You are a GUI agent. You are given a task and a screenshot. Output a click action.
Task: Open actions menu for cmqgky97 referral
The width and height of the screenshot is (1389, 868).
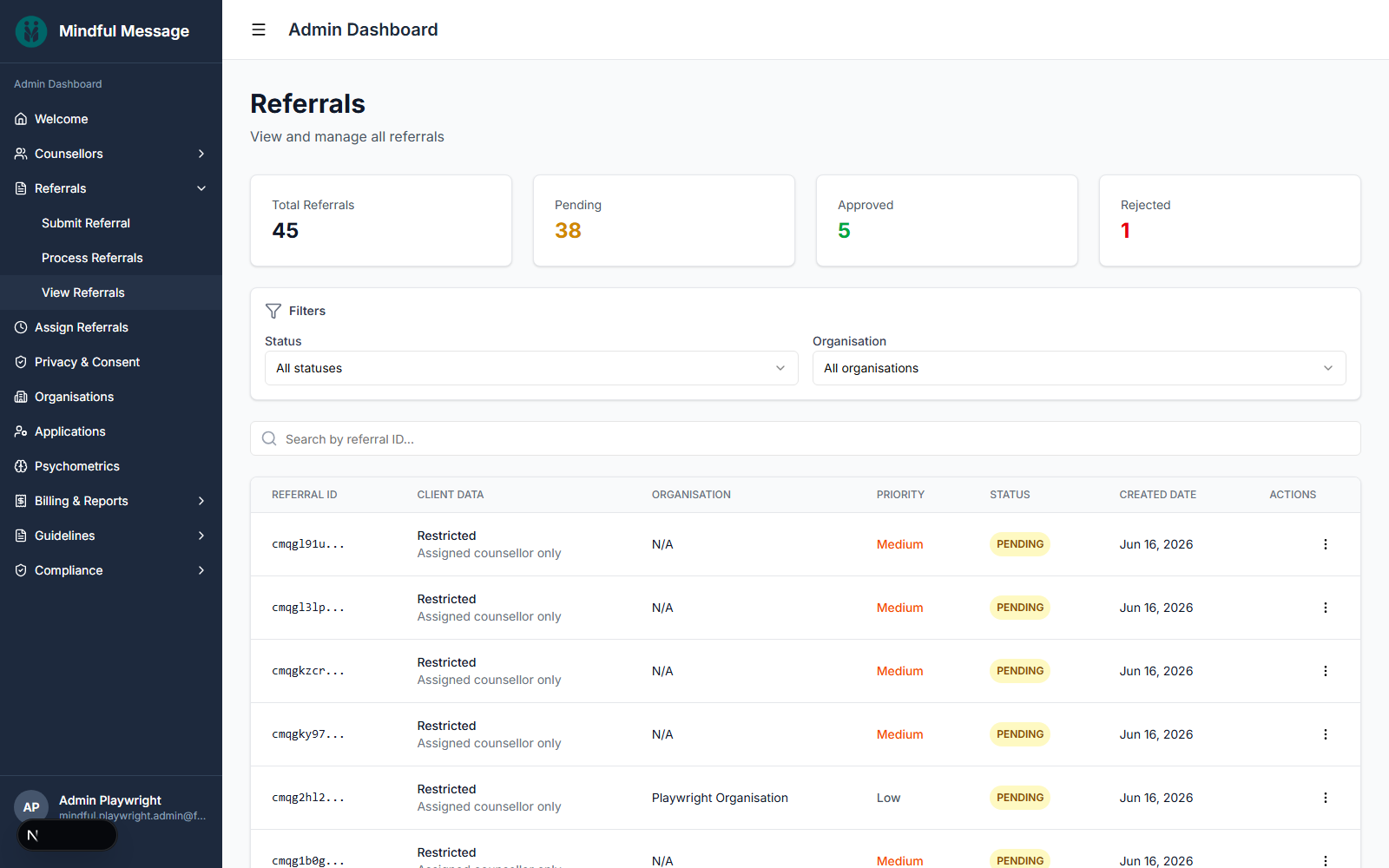(1325, 734)
